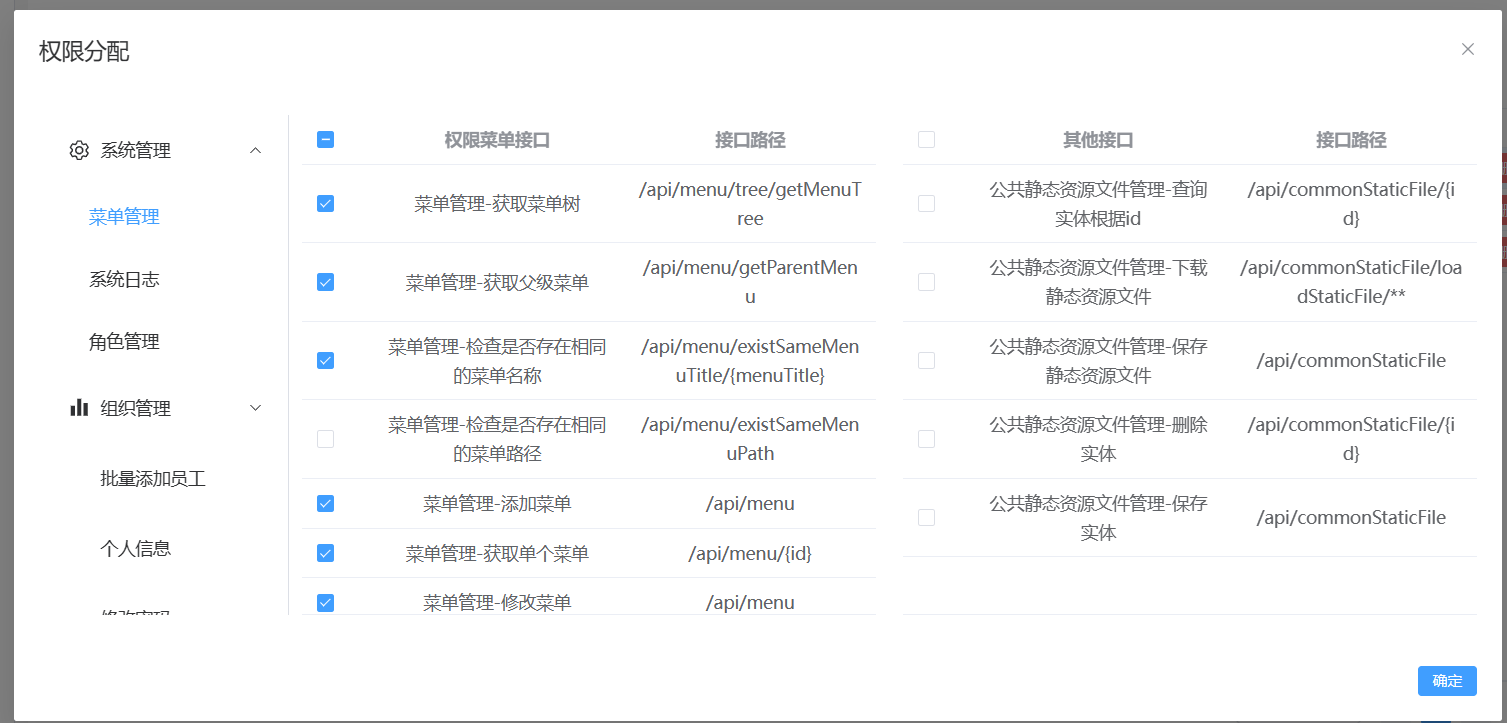Uncheck 菜单管理-添加菜单 checkbox
The image size is (1507, 723).
click(325, 503)
